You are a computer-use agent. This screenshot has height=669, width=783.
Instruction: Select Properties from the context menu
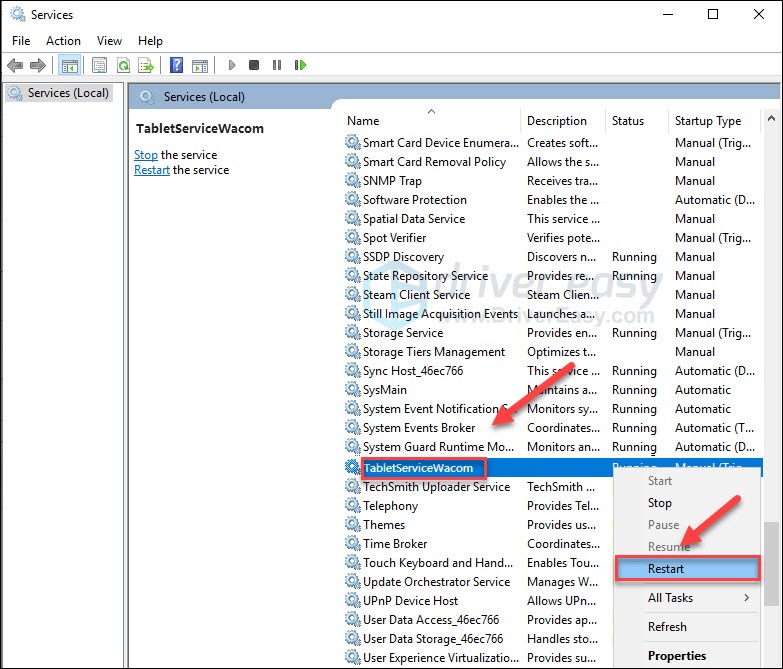(x=677, y=656)
